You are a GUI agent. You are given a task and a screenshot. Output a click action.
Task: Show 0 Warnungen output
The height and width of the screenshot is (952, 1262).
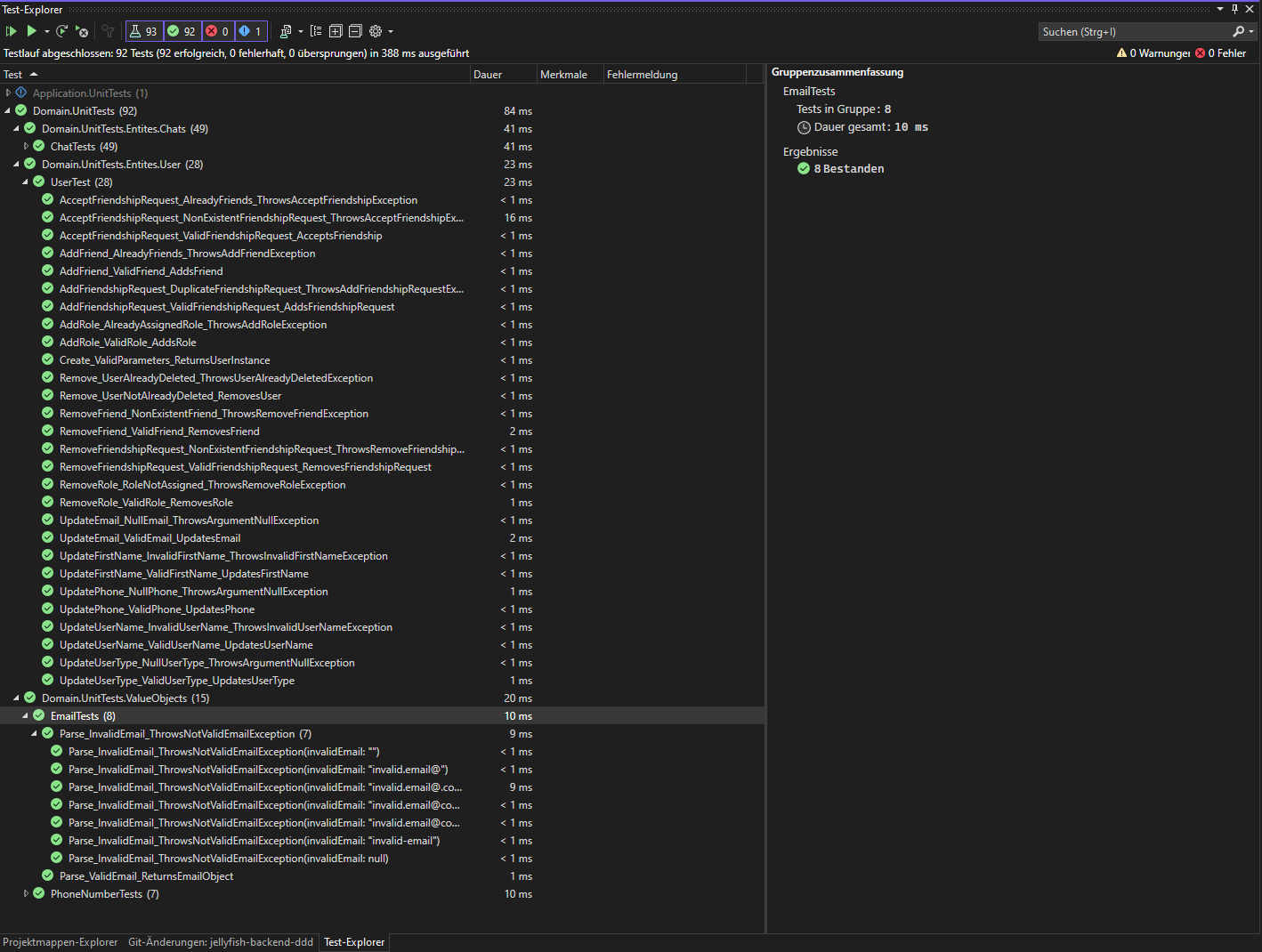tap(1153, 53)
